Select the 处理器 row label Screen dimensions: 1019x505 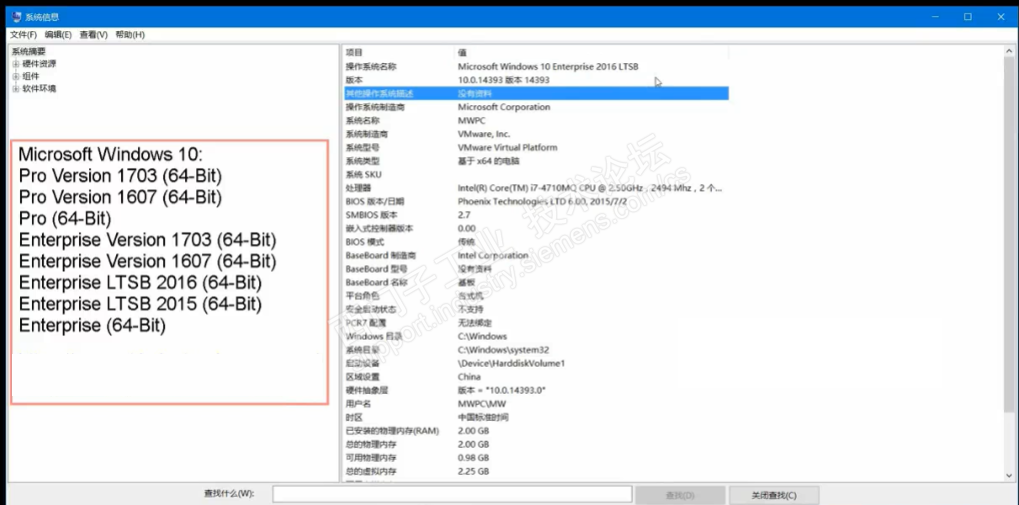pos(358,188)
